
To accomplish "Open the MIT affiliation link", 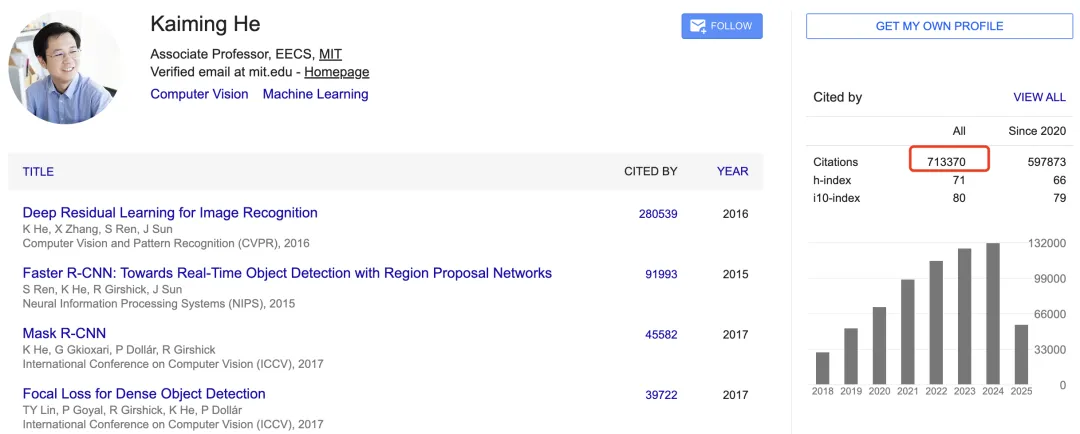I will pos(330,54).
